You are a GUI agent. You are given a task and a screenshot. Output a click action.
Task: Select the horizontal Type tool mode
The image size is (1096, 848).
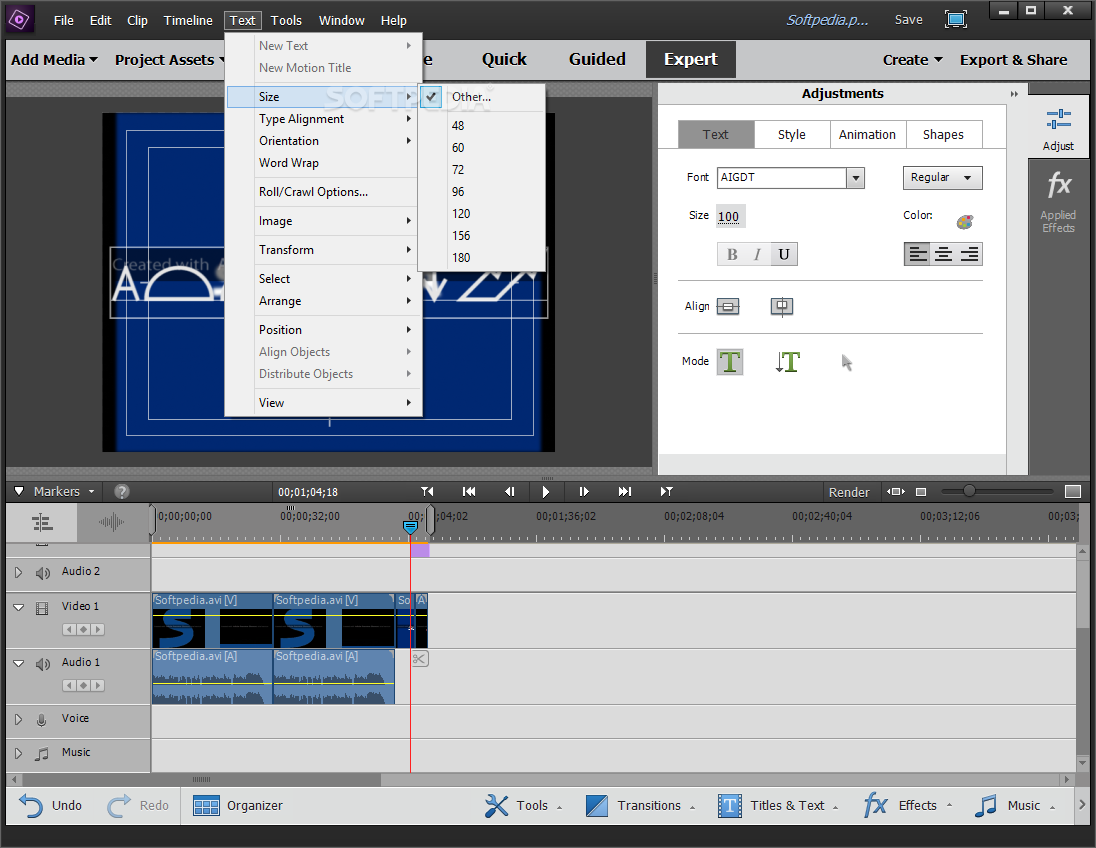point(730,361)
